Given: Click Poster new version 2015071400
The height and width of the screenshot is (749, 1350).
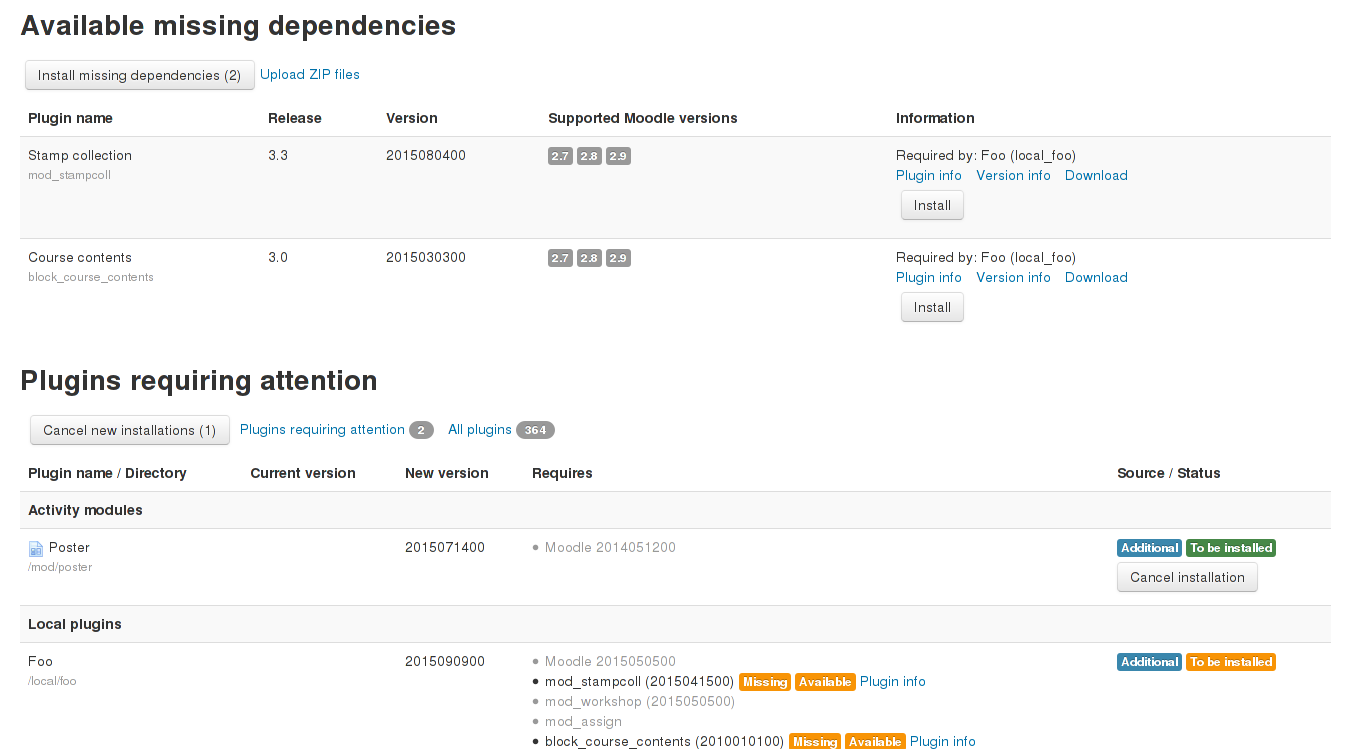Looking at the screenshot, I should coord(445,547).
